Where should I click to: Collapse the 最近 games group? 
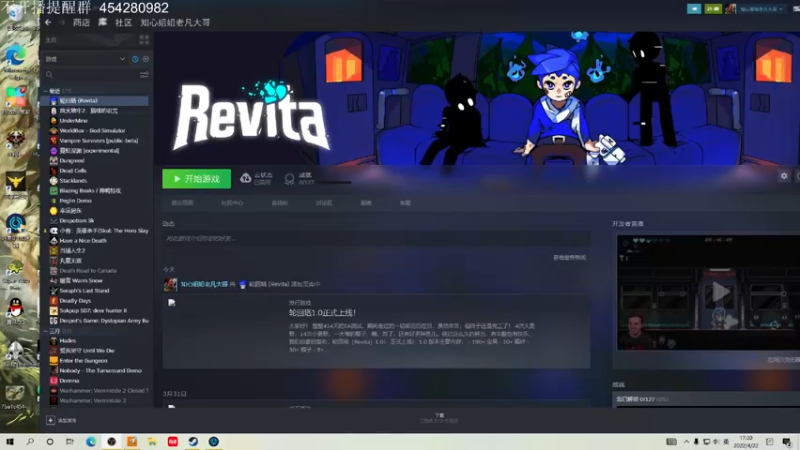(45, 91)
